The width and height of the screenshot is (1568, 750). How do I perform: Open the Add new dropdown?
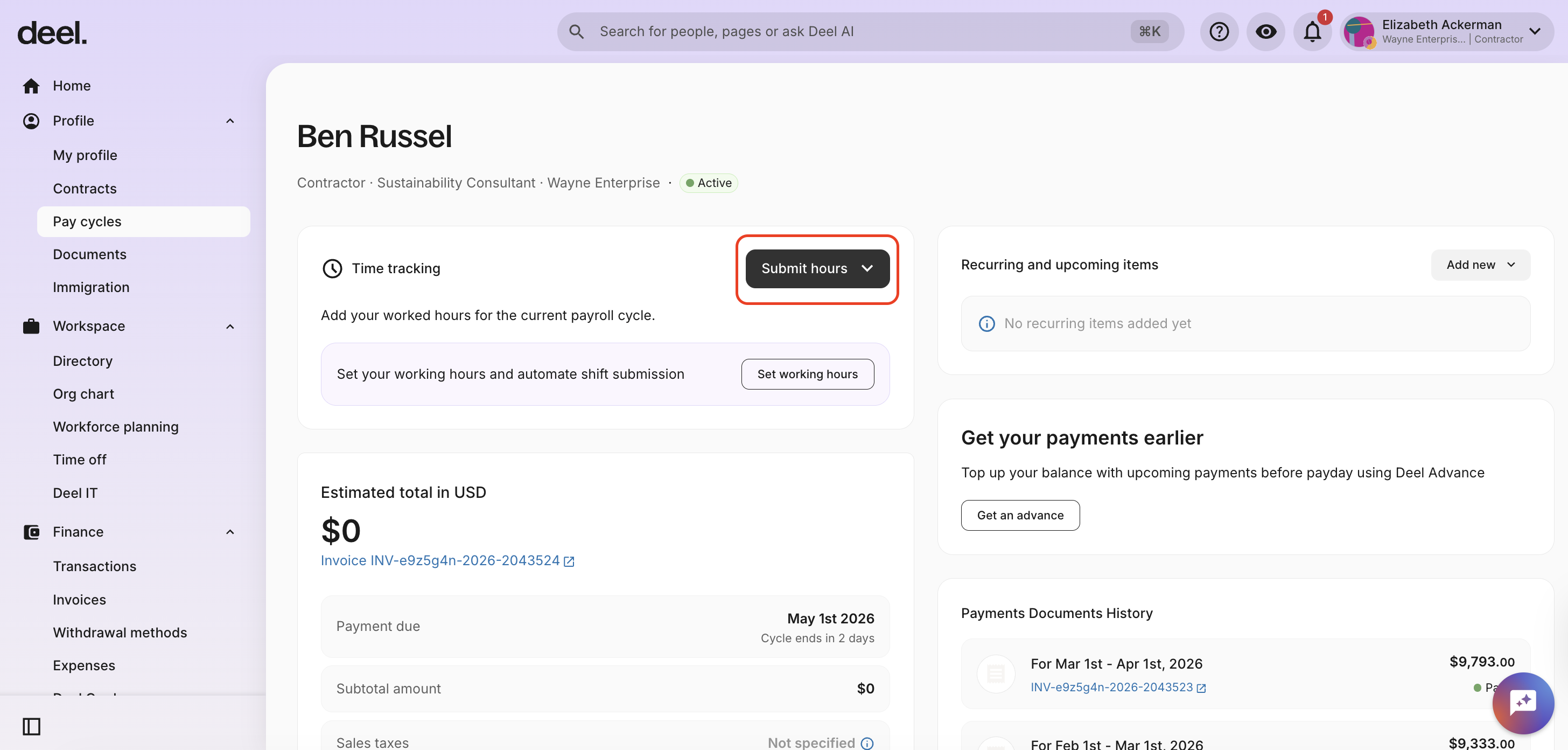pyautogui.click(x=1480, y=265)
